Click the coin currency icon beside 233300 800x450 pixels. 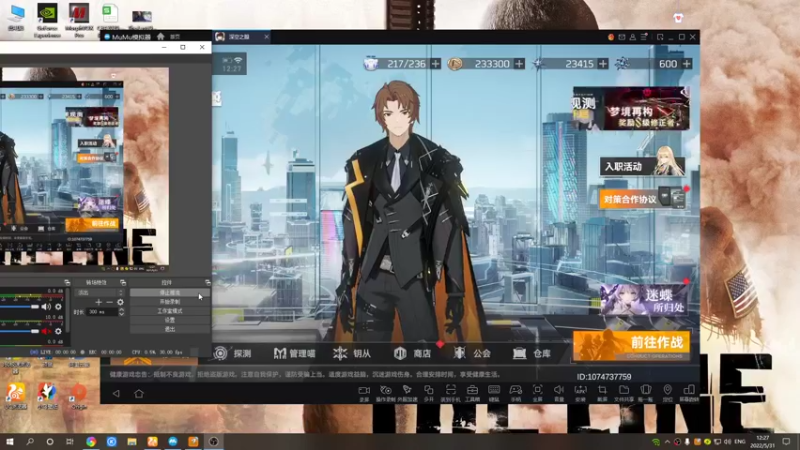(x=455, y=64)
